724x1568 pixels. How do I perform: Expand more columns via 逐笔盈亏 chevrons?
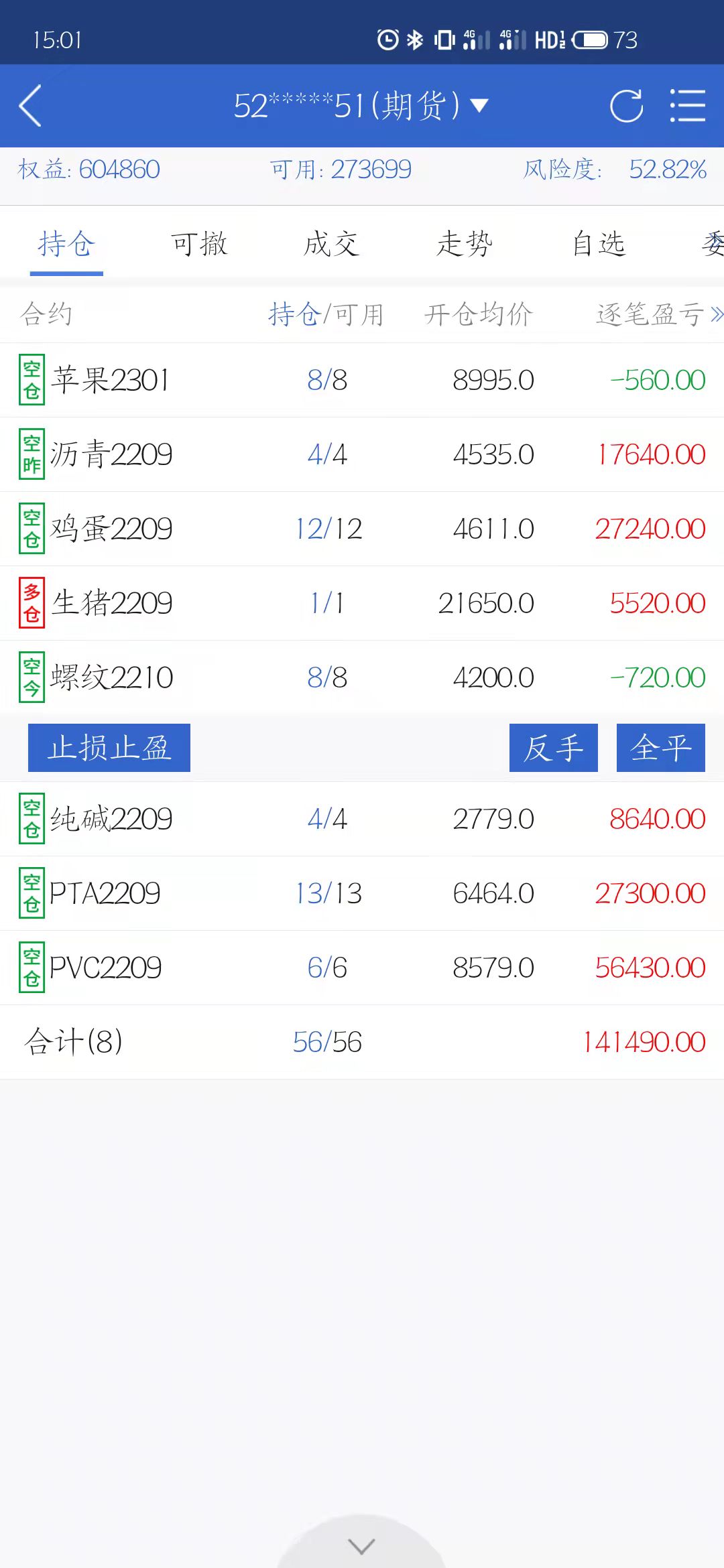coord(717,314)
